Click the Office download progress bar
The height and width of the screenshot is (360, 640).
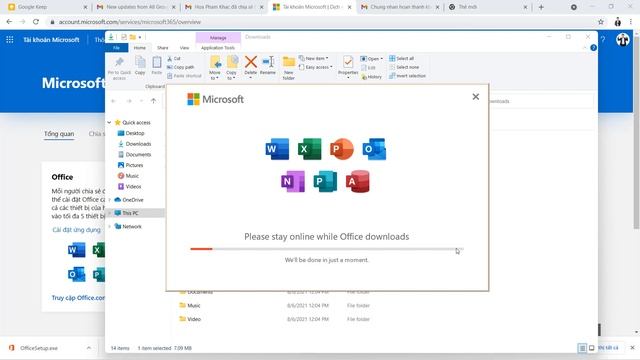(327, 249)
